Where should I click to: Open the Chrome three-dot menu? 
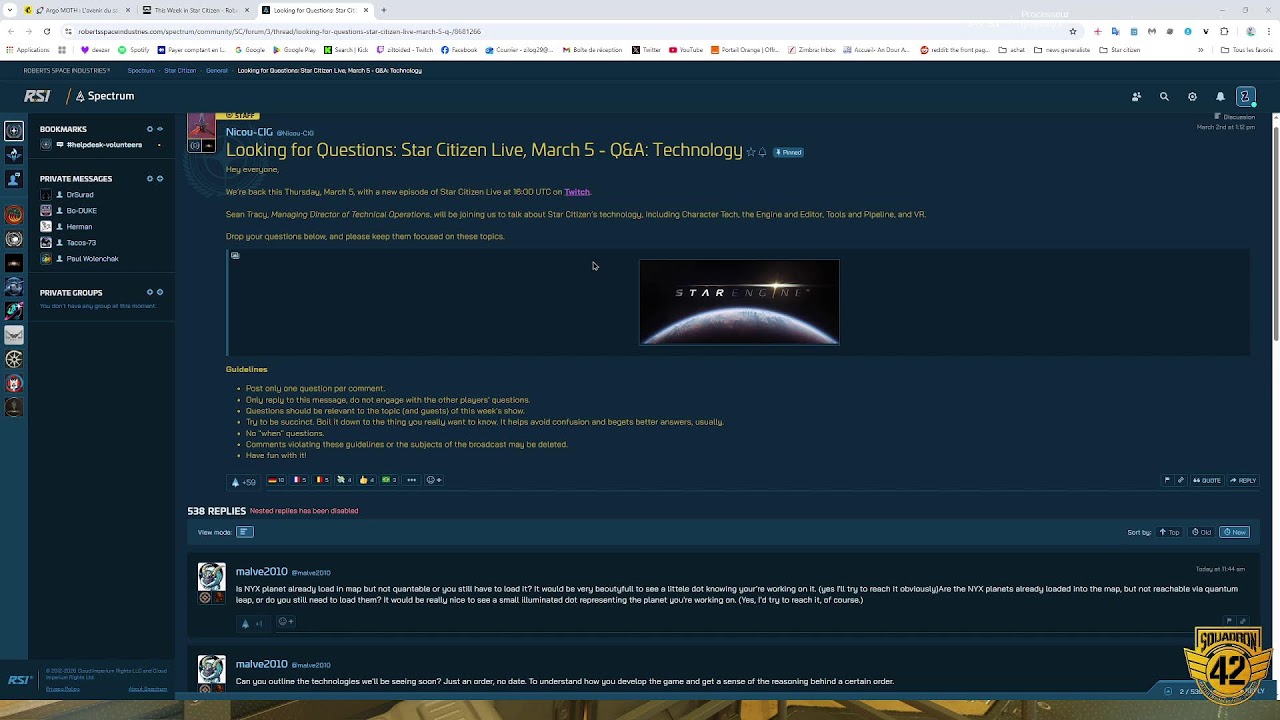click(x=1269, y=31)
